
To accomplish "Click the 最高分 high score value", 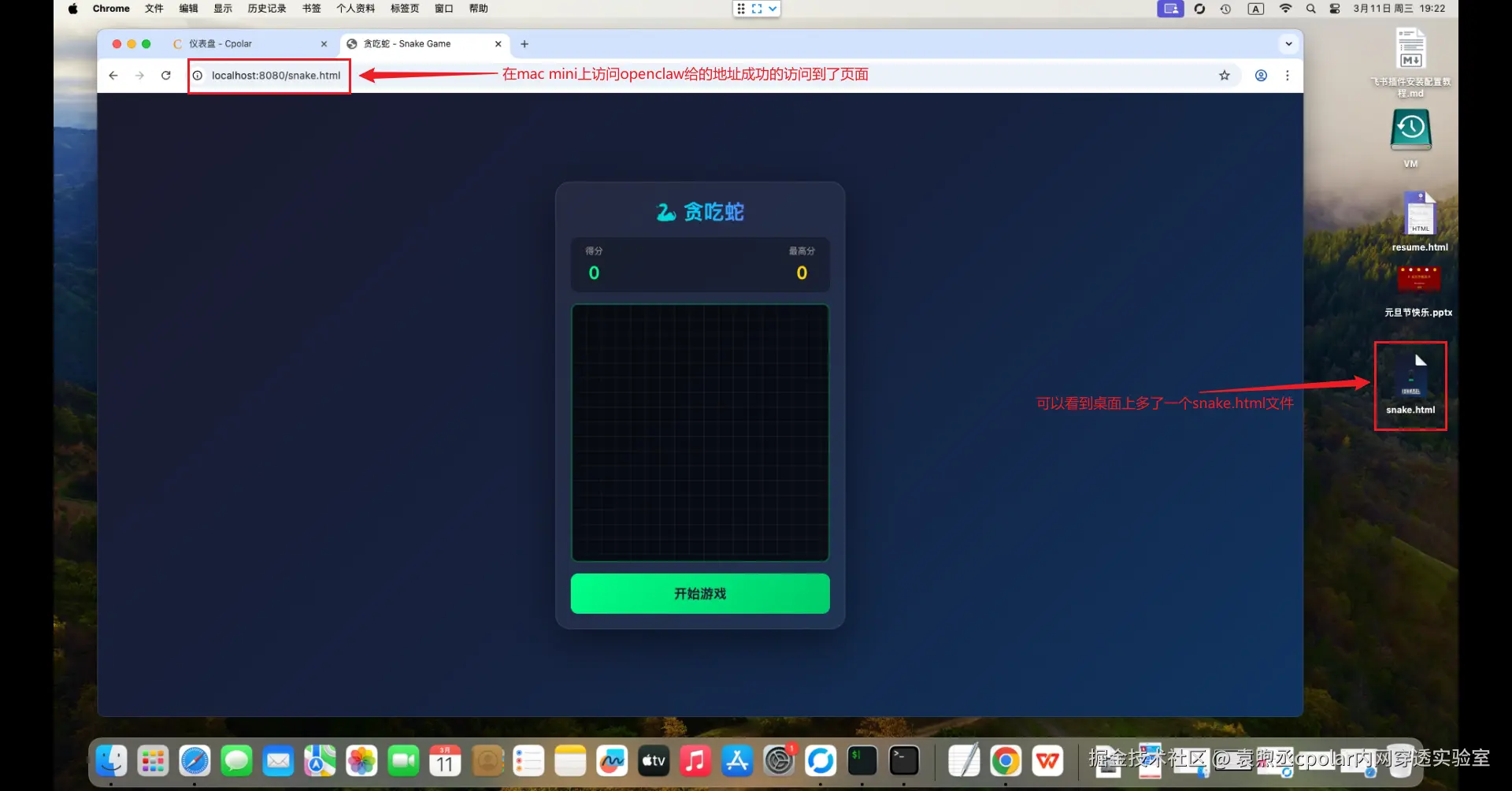I will coord(802,273).
